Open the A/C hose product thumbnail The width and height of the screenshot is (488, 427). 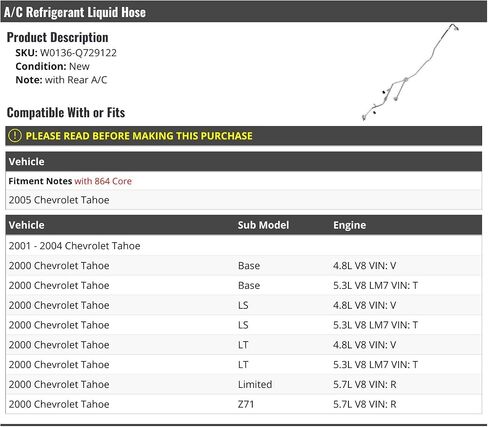coord(411,72)
